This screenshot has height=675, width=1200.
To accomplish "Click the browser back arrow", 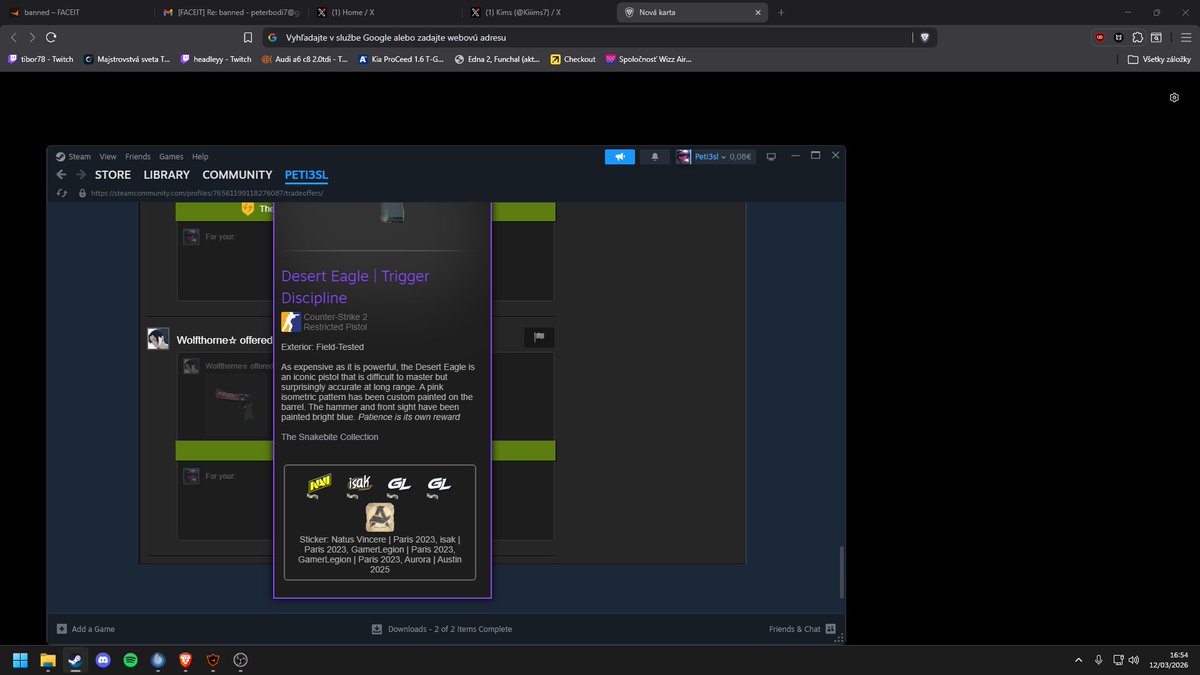I will click(x=14, y=37).
